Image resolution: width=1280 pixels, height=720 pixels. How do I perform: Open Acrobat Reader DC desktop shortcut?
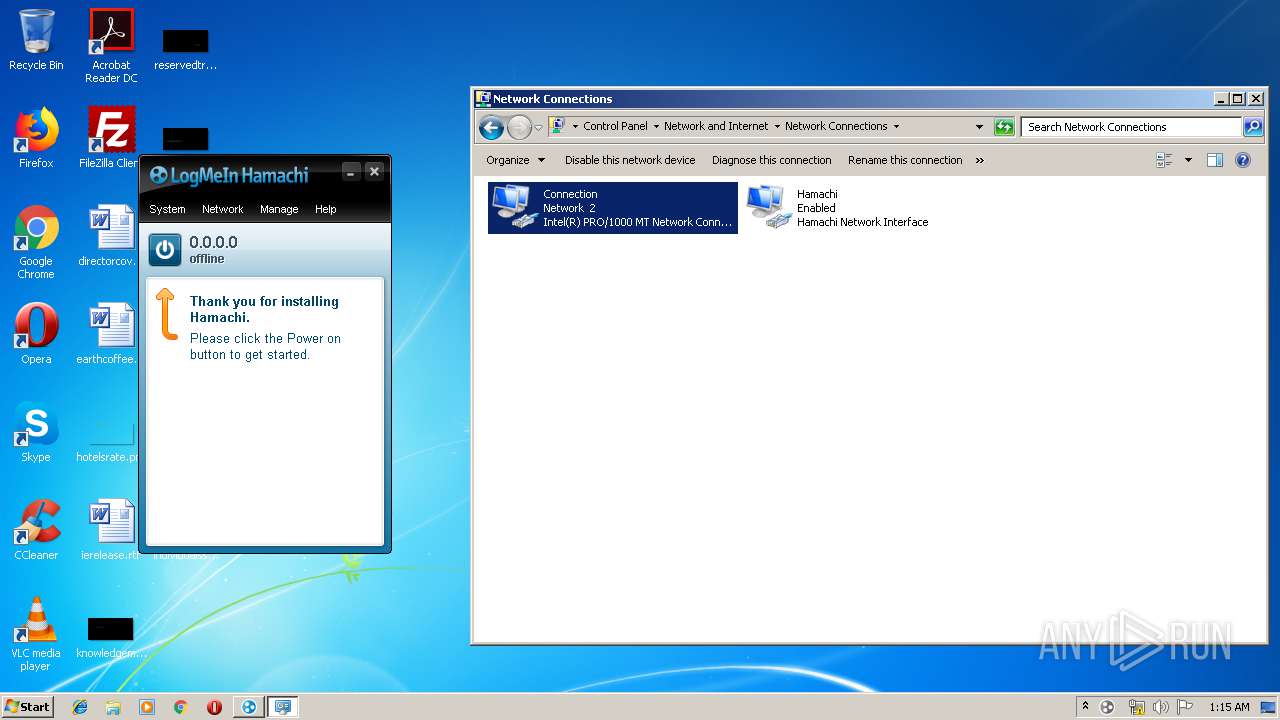[111, 46]
